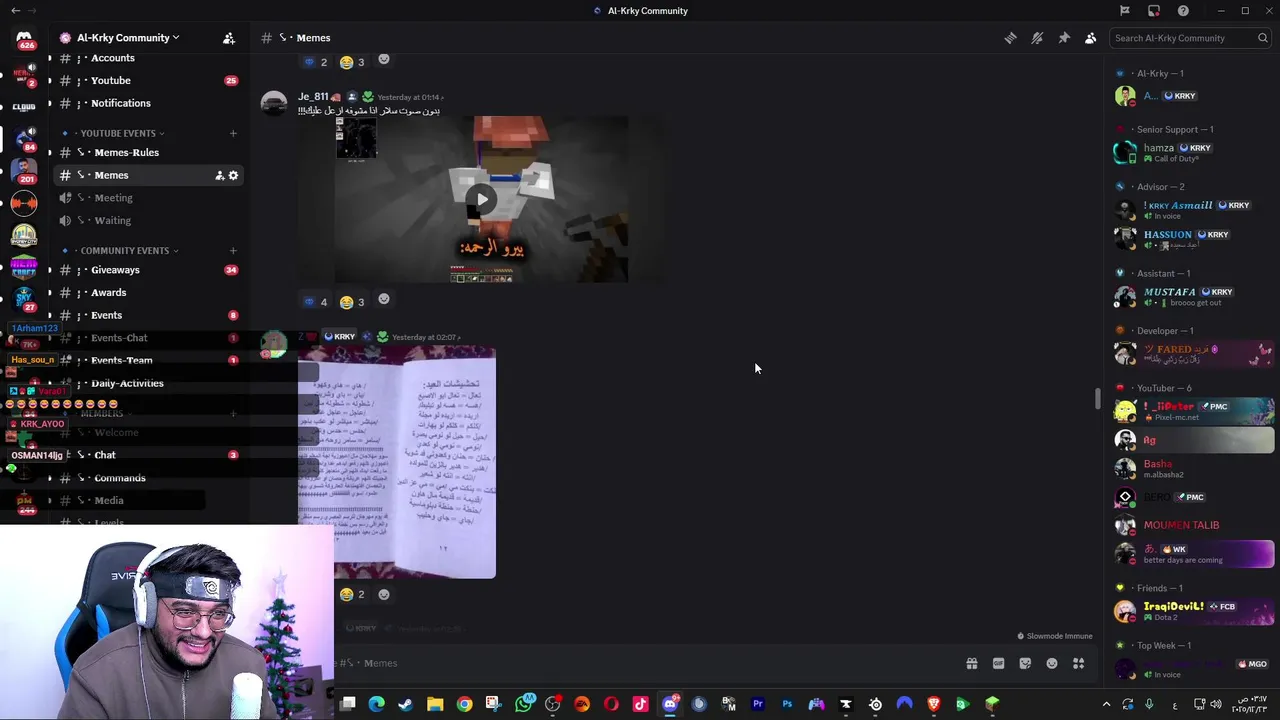The width and height of the screenshot is (1280, 720).
Task: Open the emoji picker in message bar
Action: pyautogui.click(x=1052, y=663)
